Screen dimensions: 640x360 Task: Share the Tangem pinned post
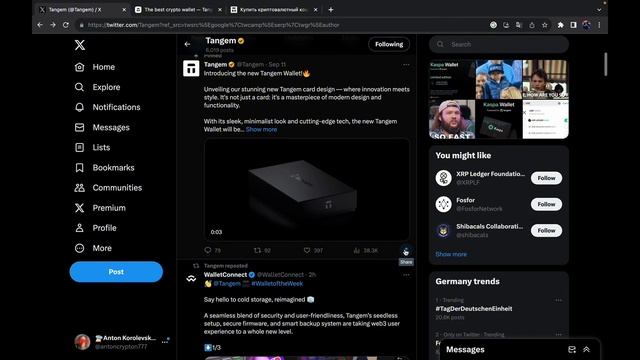coord(406,251)
